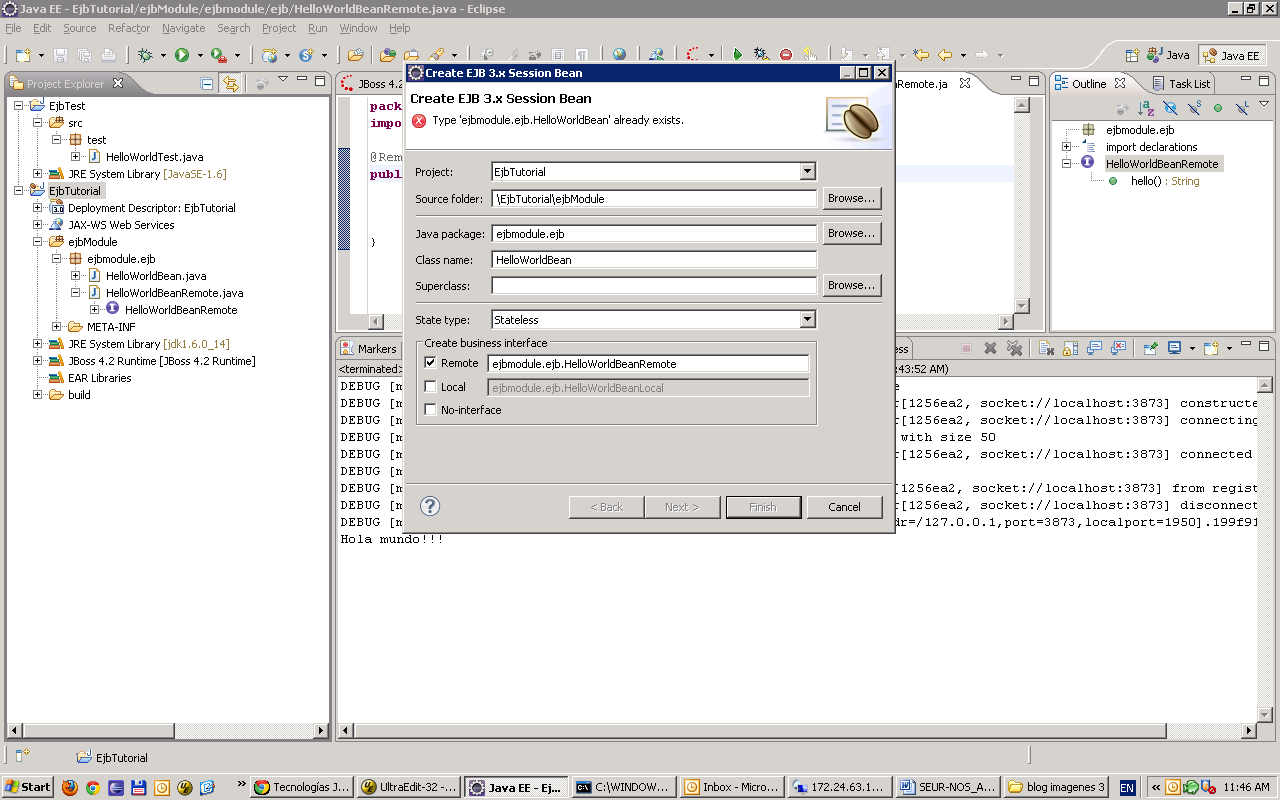Browse for a Superclass
The height and width of the screenshot is (800, 1280).
851,285
